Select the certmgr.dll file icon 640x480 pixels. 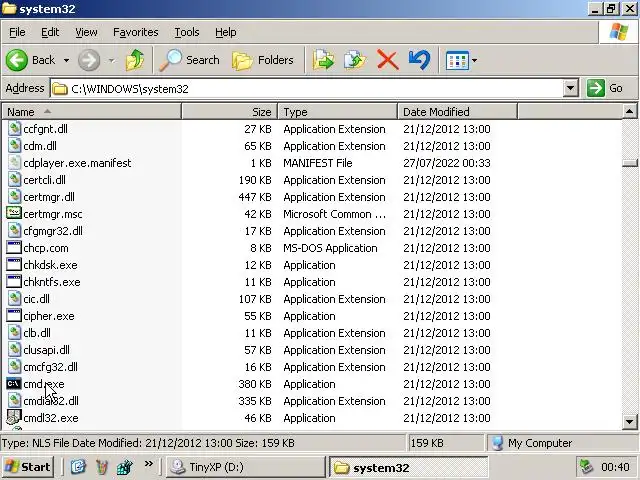(14, 197)
